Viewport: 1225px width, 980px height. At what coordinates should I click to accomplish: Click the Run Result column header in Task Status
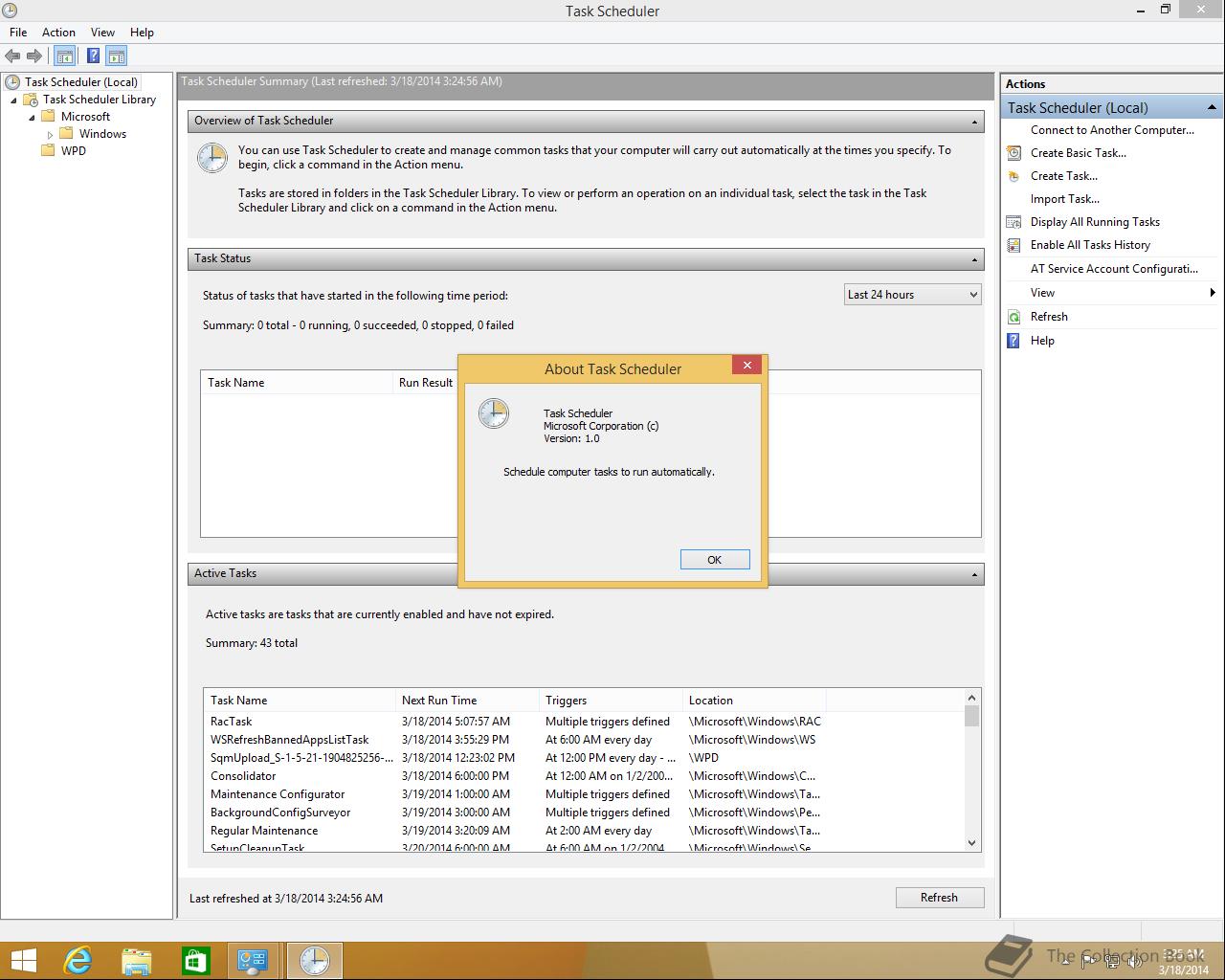tap(425, 383)
